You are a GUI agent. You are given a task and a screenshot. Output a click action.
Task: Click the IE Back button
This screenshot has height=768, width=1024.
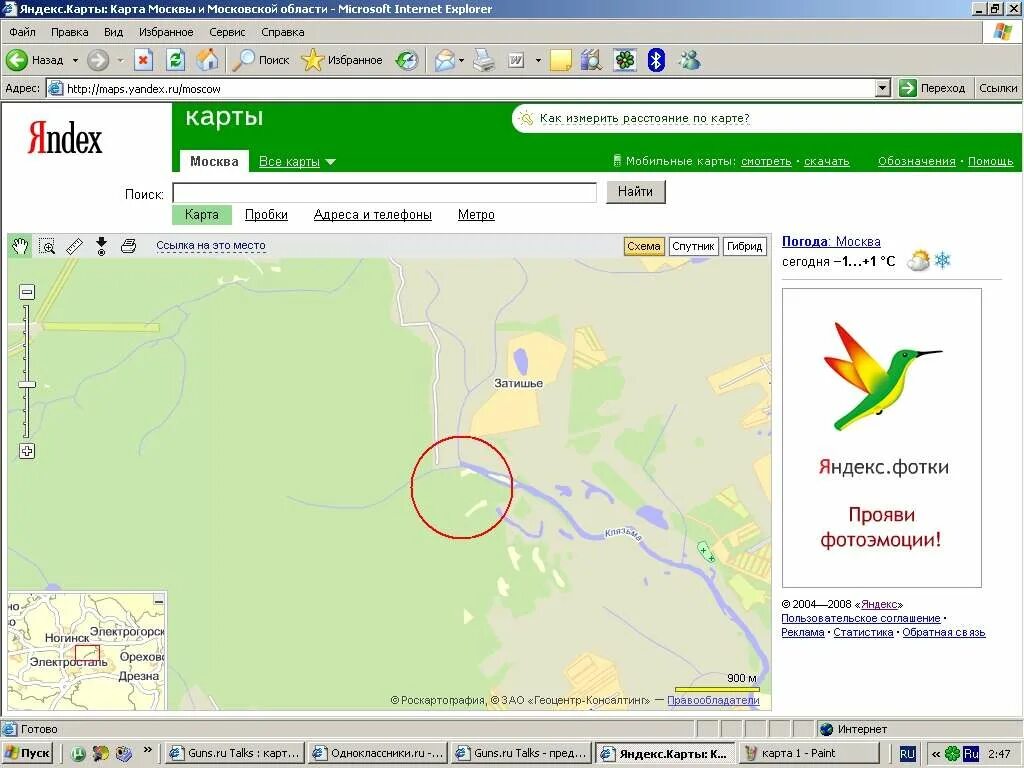click(x=34, y=60)
